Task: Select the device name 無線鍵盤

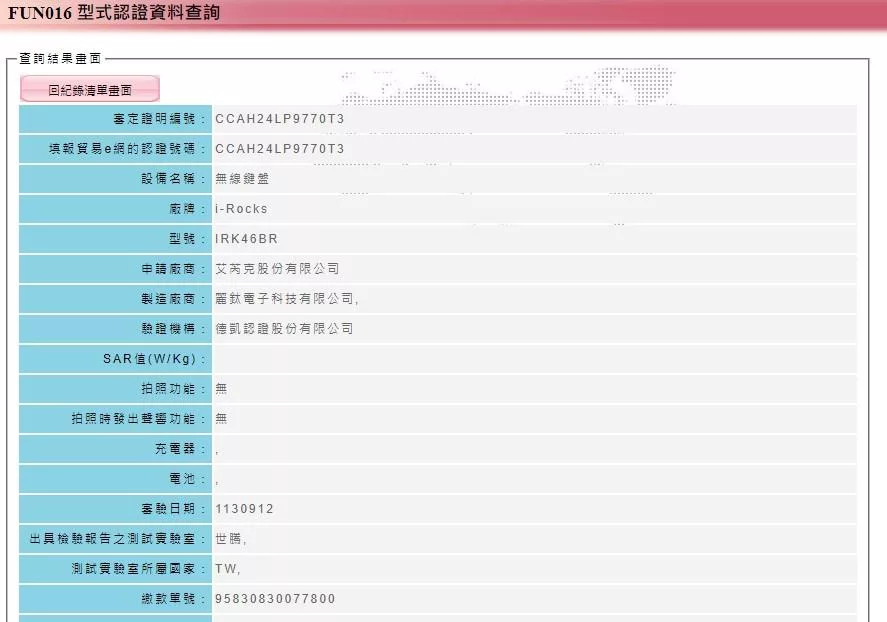Action: (x=242, y=179)
